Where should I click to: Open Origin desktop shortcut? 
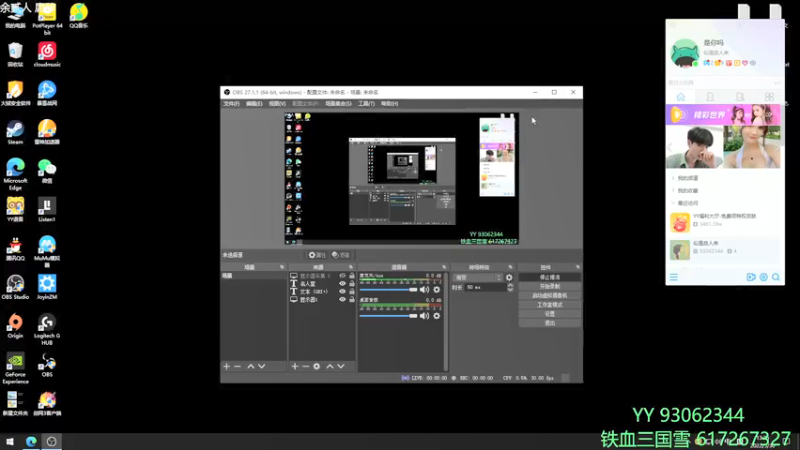pyautogui.click(x=15, y=326)
